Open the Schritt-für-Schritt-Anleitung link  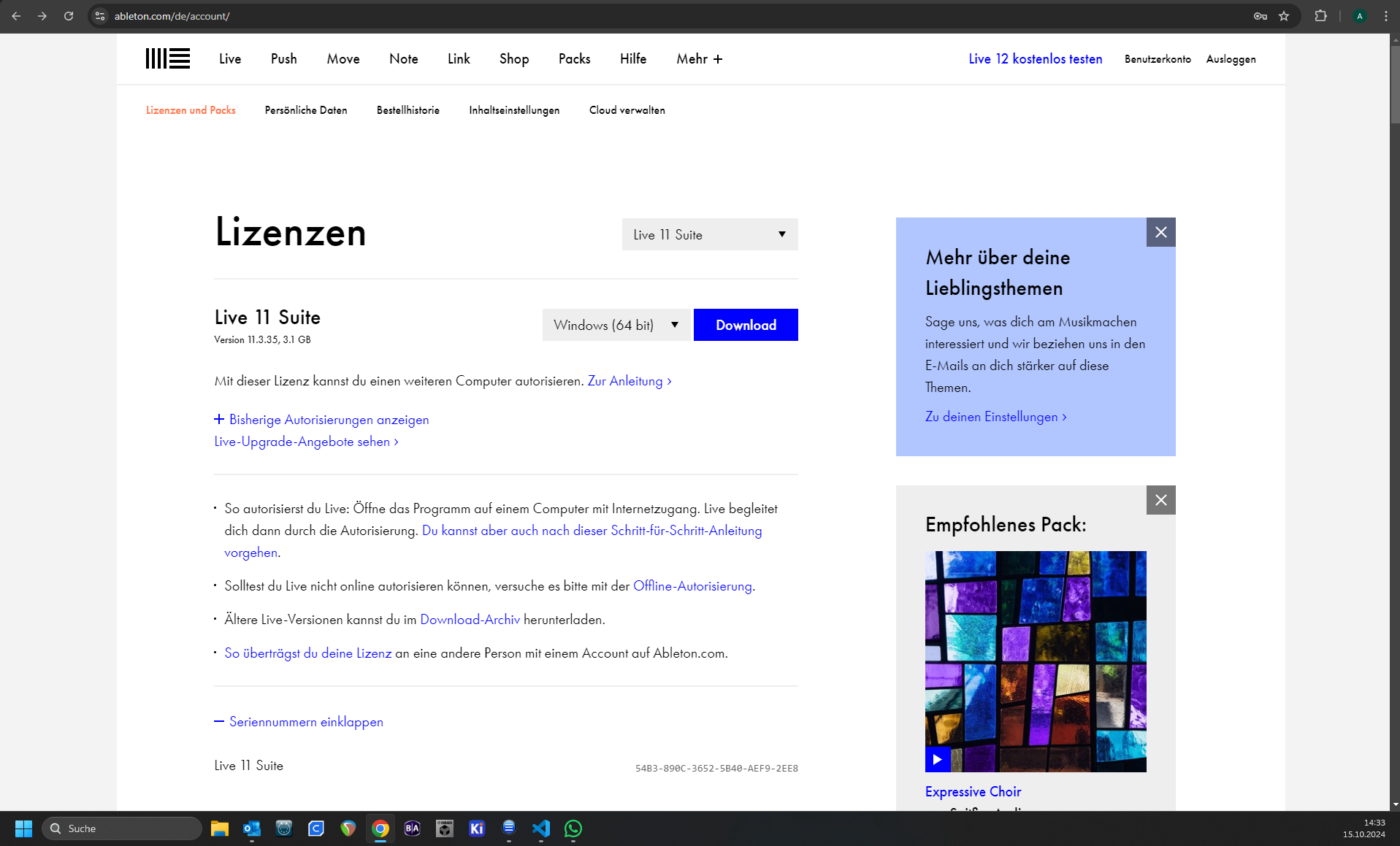coord(592,531)
